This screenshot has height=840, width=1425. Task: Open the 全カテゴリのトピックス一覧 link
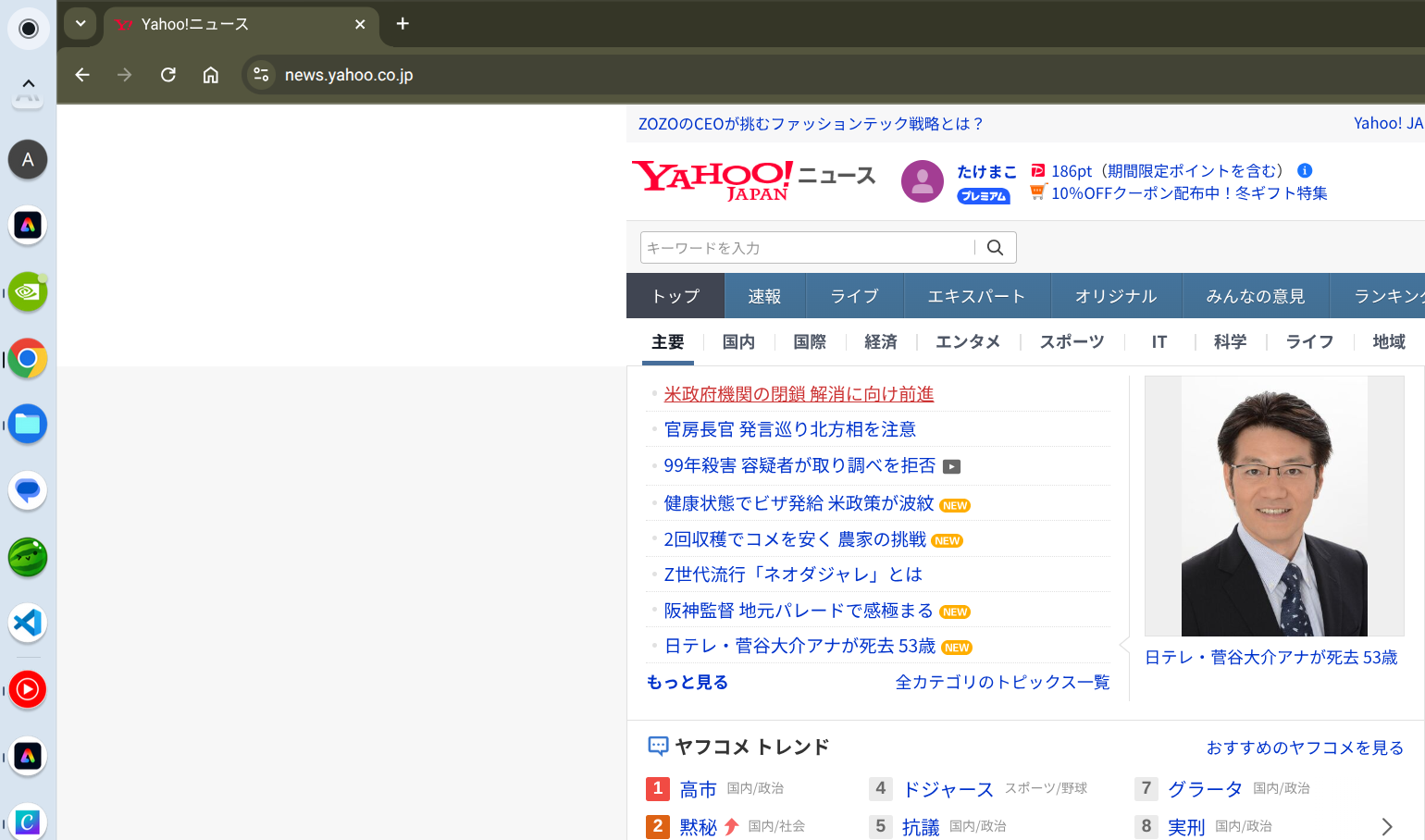pos(1002,683)
